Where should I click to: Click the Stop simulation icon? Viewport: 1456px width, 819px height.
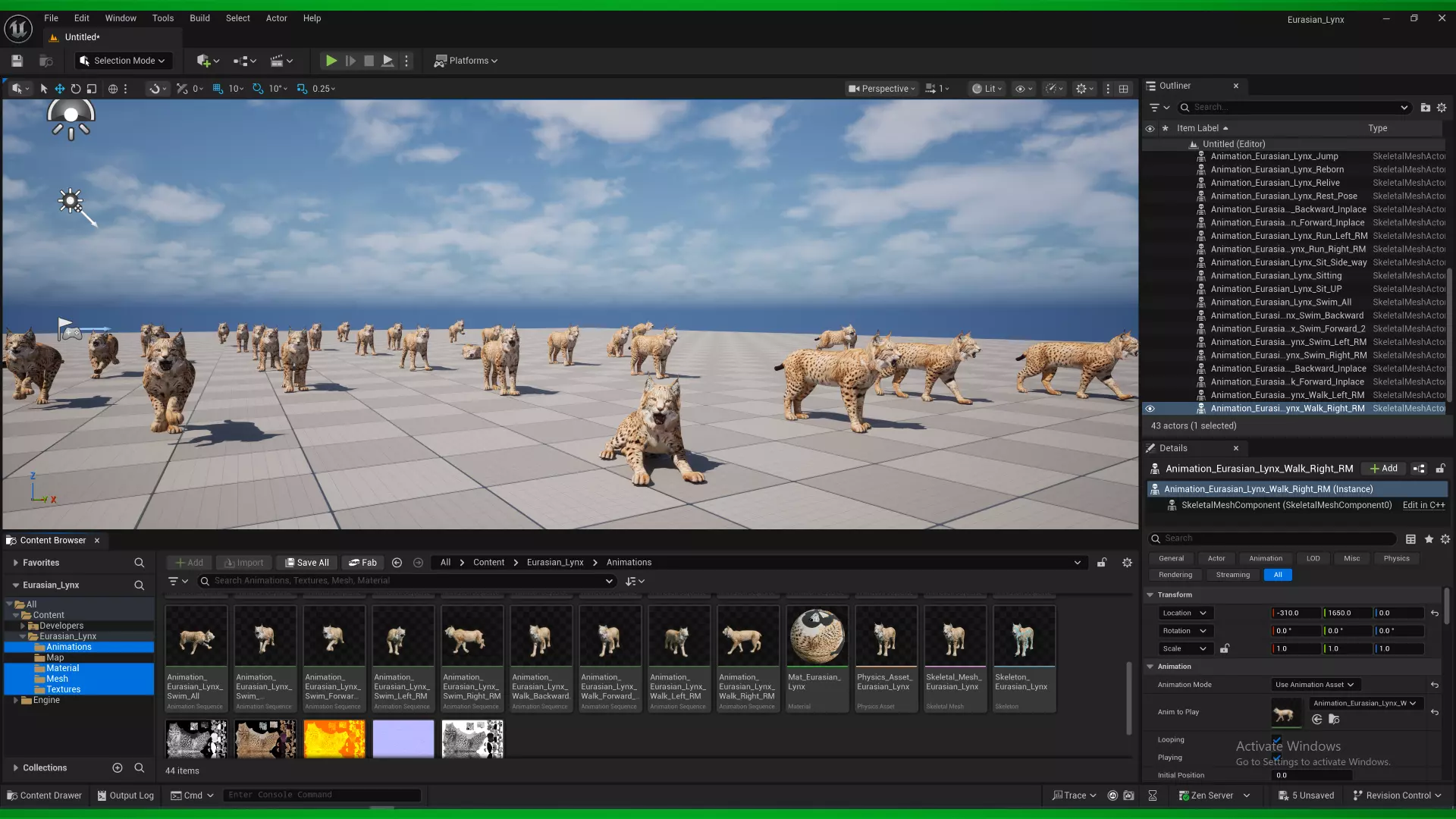point(369,61)
